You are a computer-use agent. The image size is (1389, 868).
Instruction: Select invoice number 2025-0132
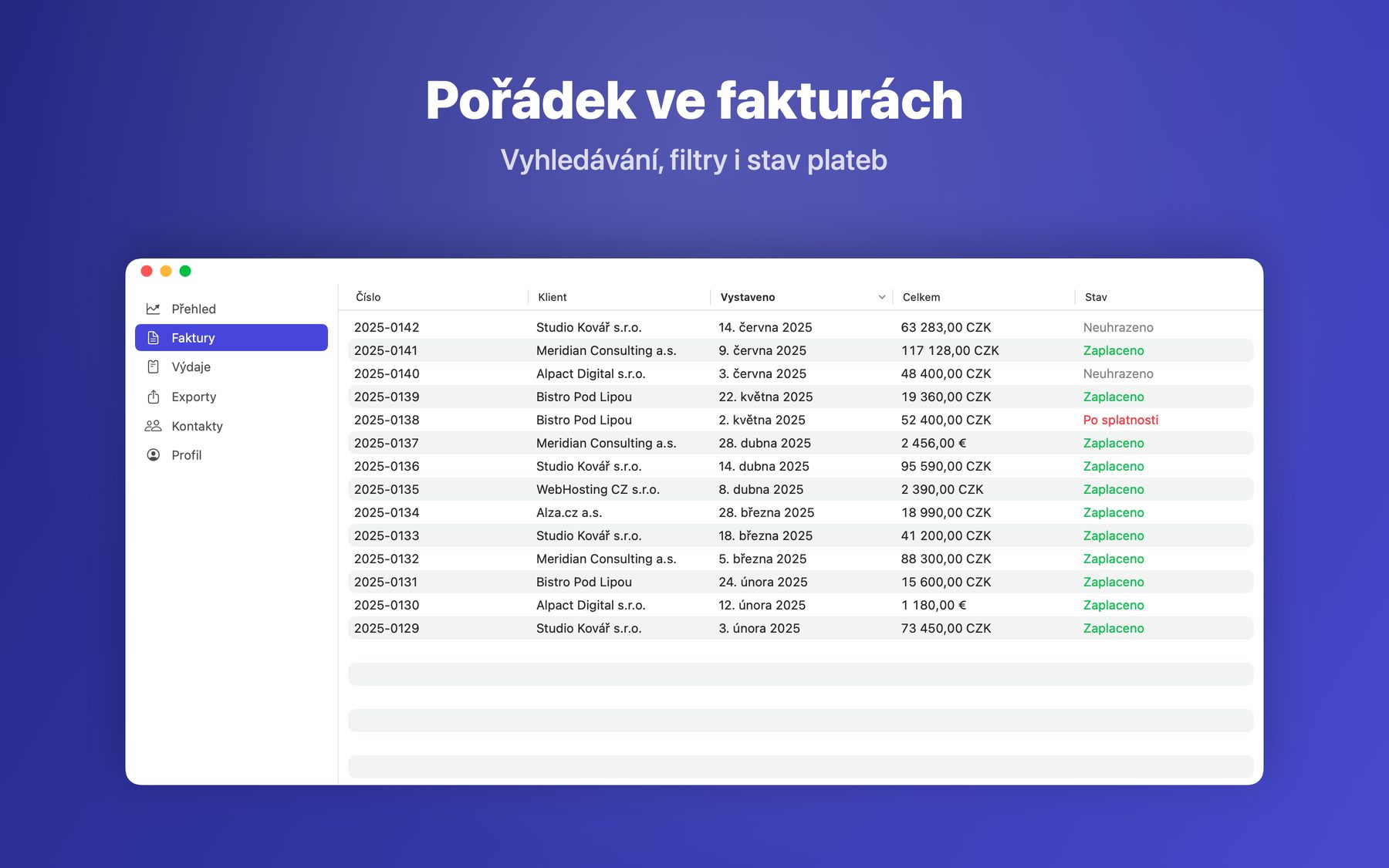[387, 559]
